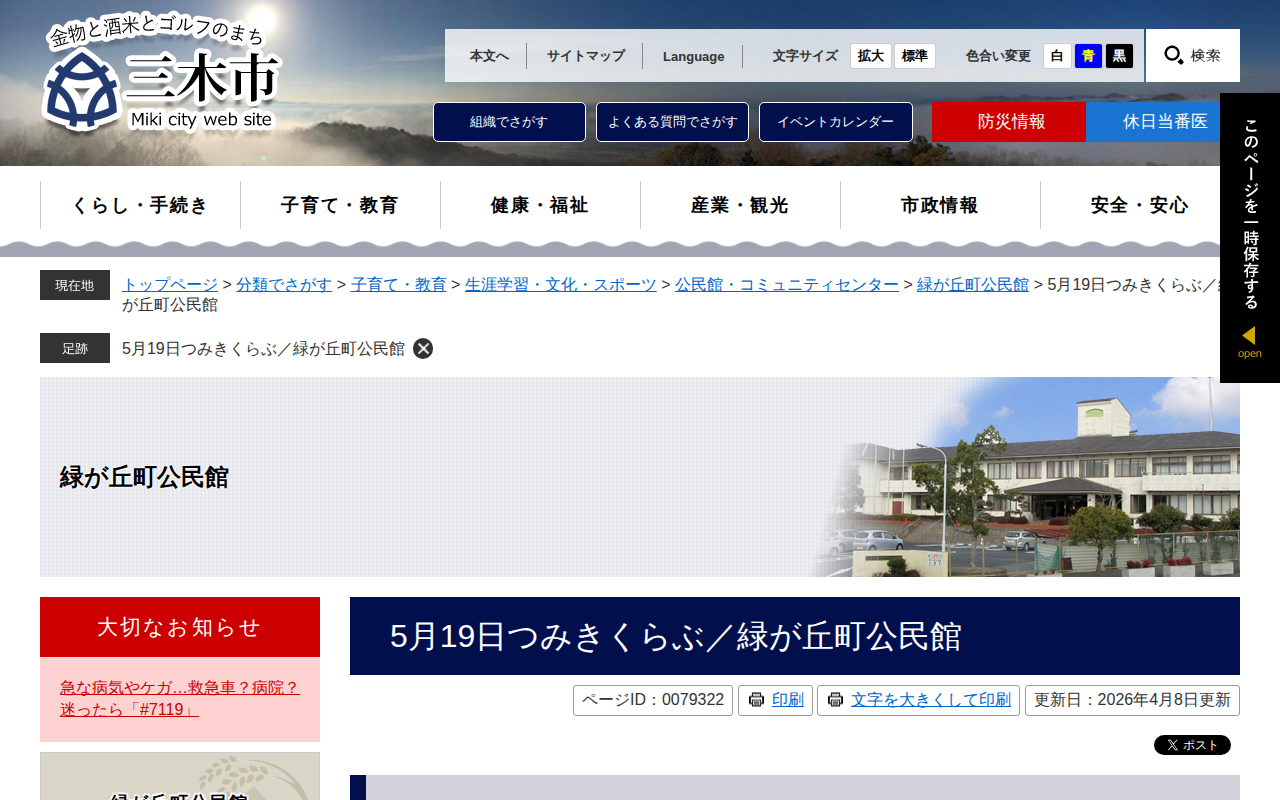Click よくある質問でさがす button
Screen dimensions: 1280x800
(672, 122)
